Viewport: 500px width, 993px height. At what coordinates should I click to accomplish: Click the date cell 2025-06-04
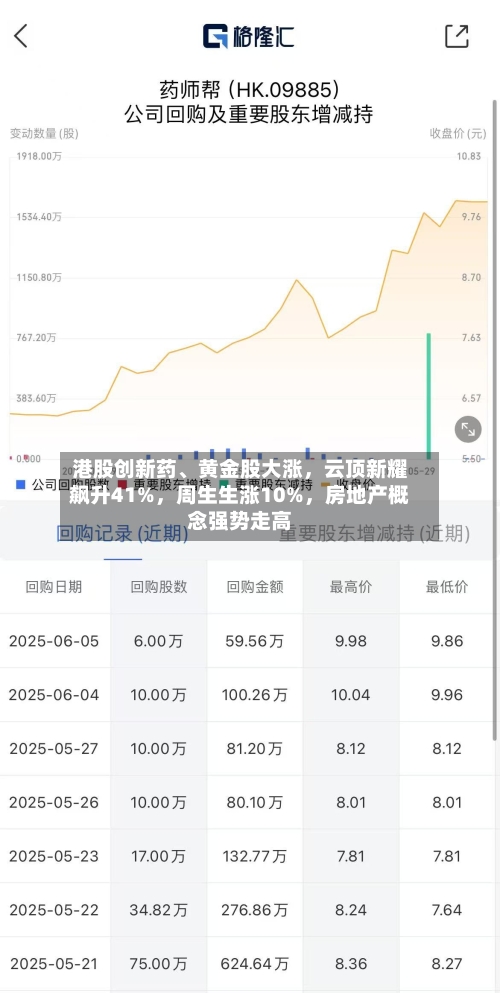click(x=54, y=695)
